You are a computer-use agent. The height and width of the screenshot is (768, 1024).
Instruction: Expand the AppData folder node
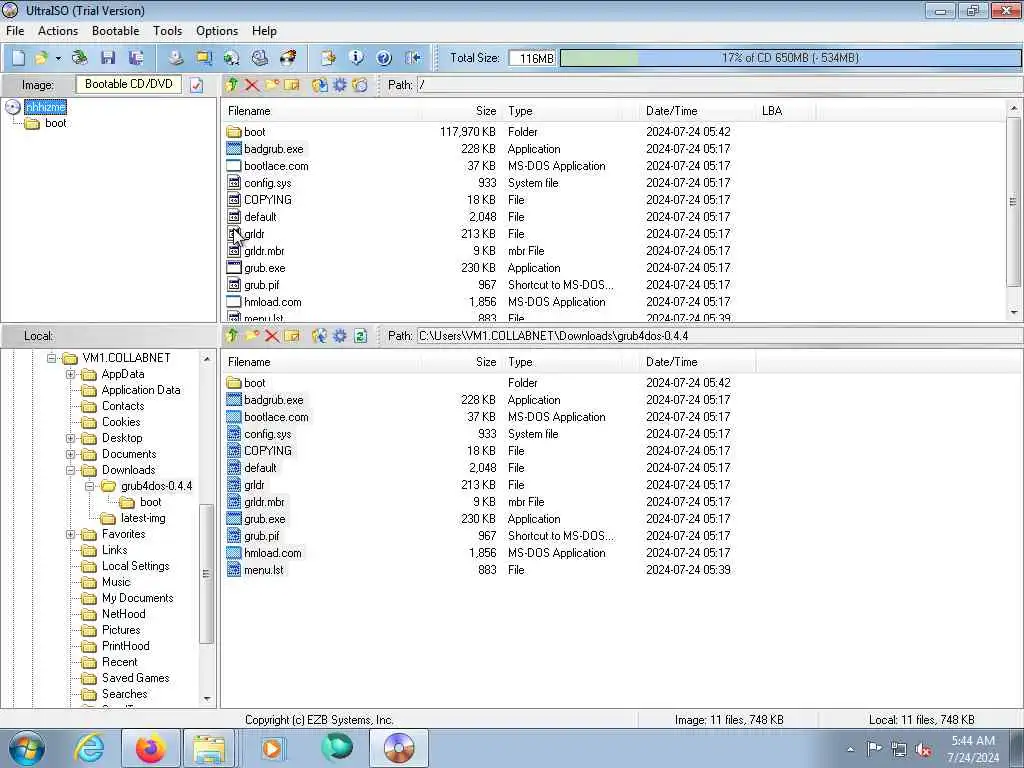[x=71, y=374]
